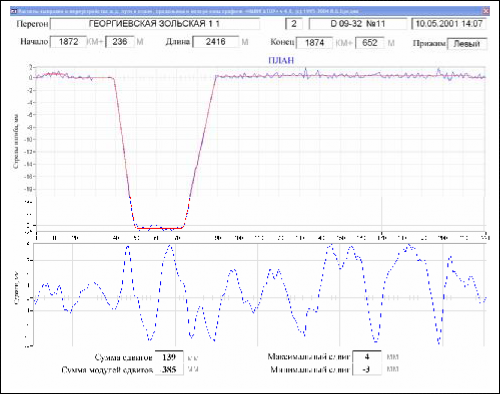Click the Прижим label

coord(429,43)
